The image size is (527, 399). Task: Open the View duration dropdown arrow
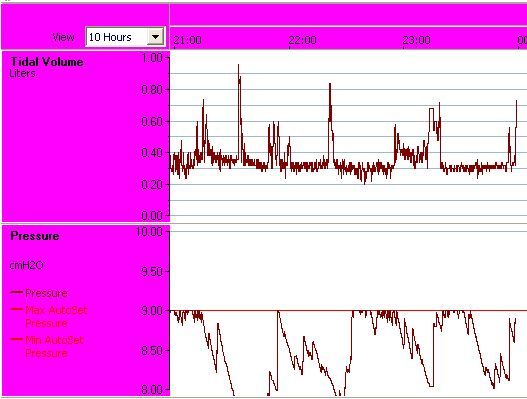(x=155, y=37)
